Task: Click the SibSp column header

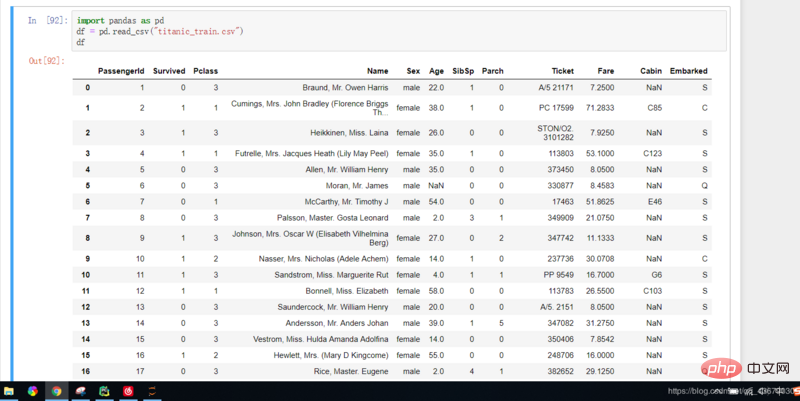Action: point(463,71)
